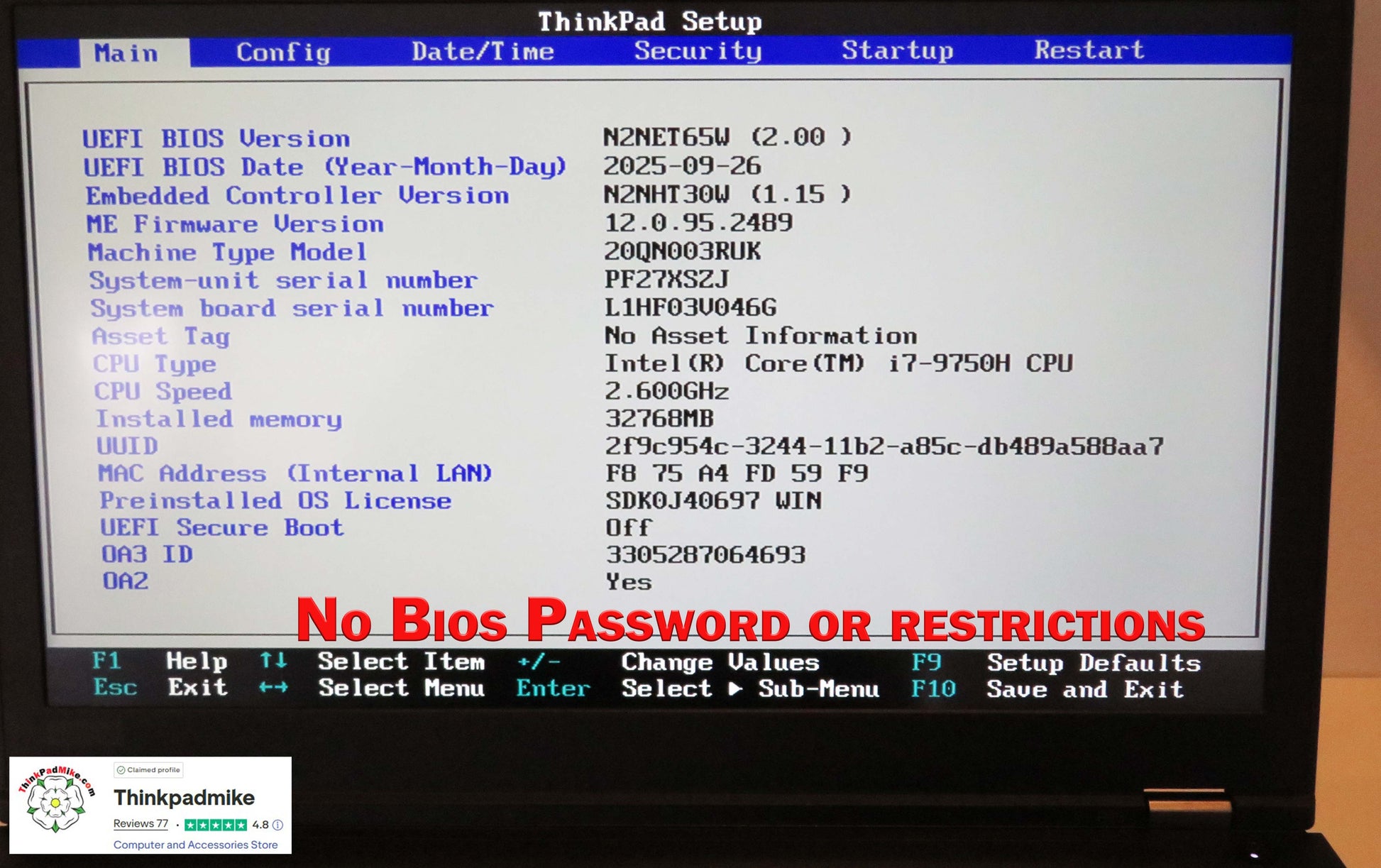
Task: Click the Main tab
Action: 126,53
